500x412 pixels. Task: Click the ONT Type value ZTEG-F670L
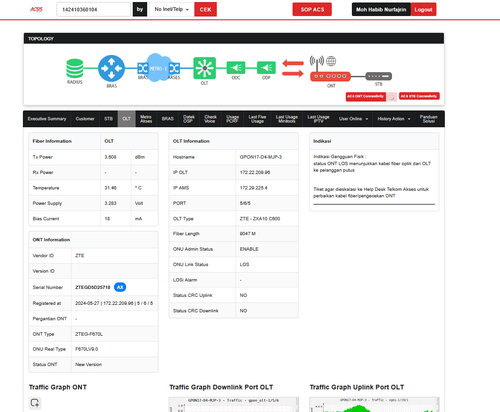[89, 334]
